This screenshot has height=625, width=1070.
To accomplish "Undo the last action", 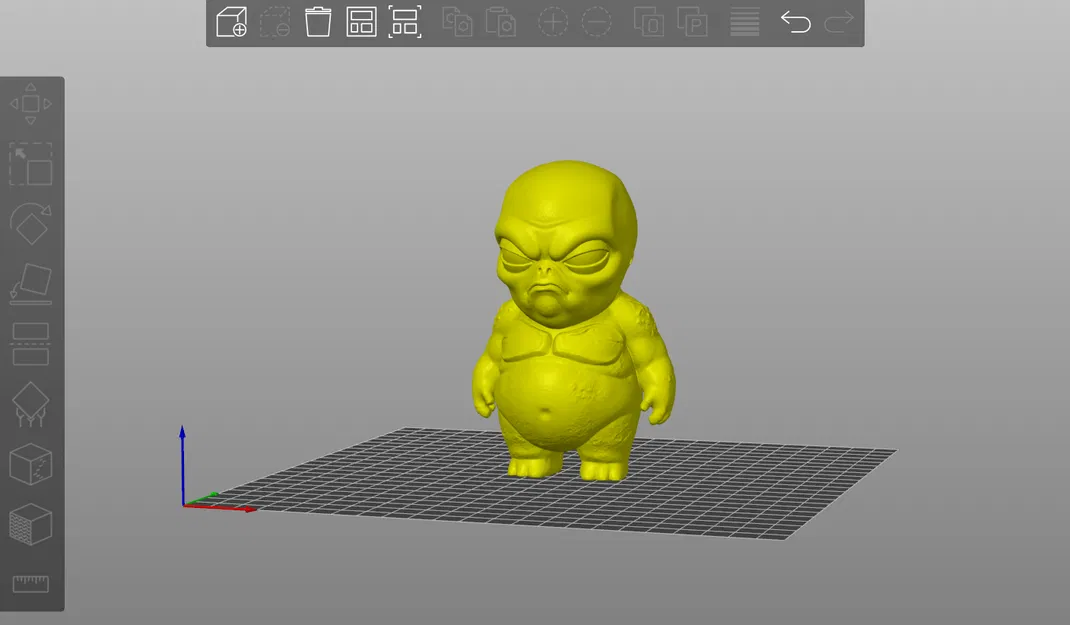I will coord(796,22).
